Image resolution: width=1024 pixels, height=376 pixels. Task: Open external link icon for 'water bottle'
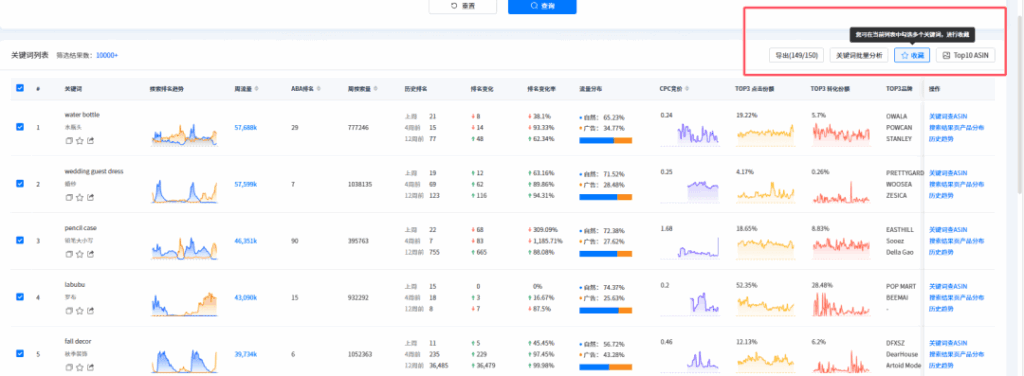[x=90, y=140]
